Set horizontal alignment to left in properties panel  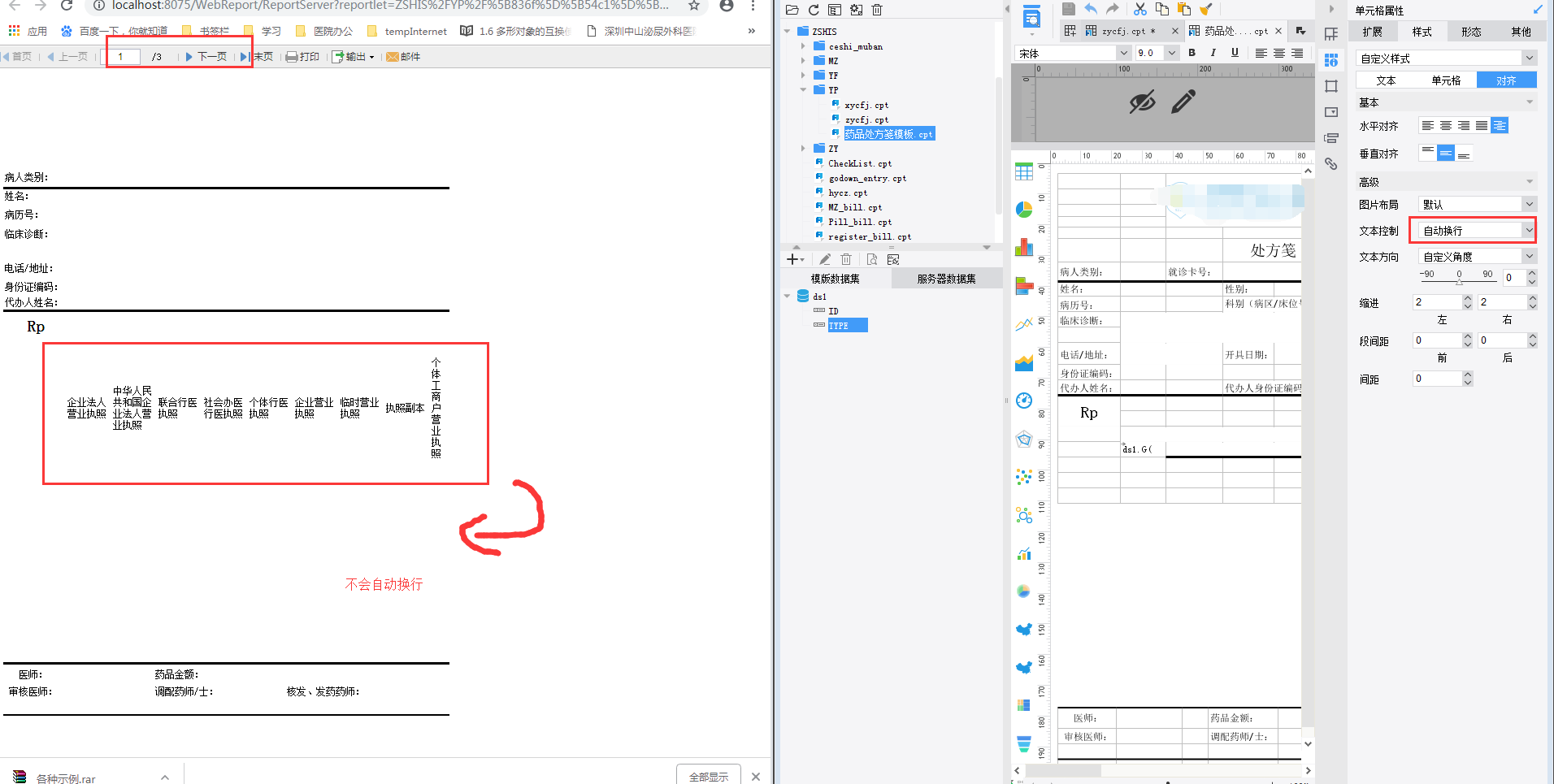(x=1428, y=126)
